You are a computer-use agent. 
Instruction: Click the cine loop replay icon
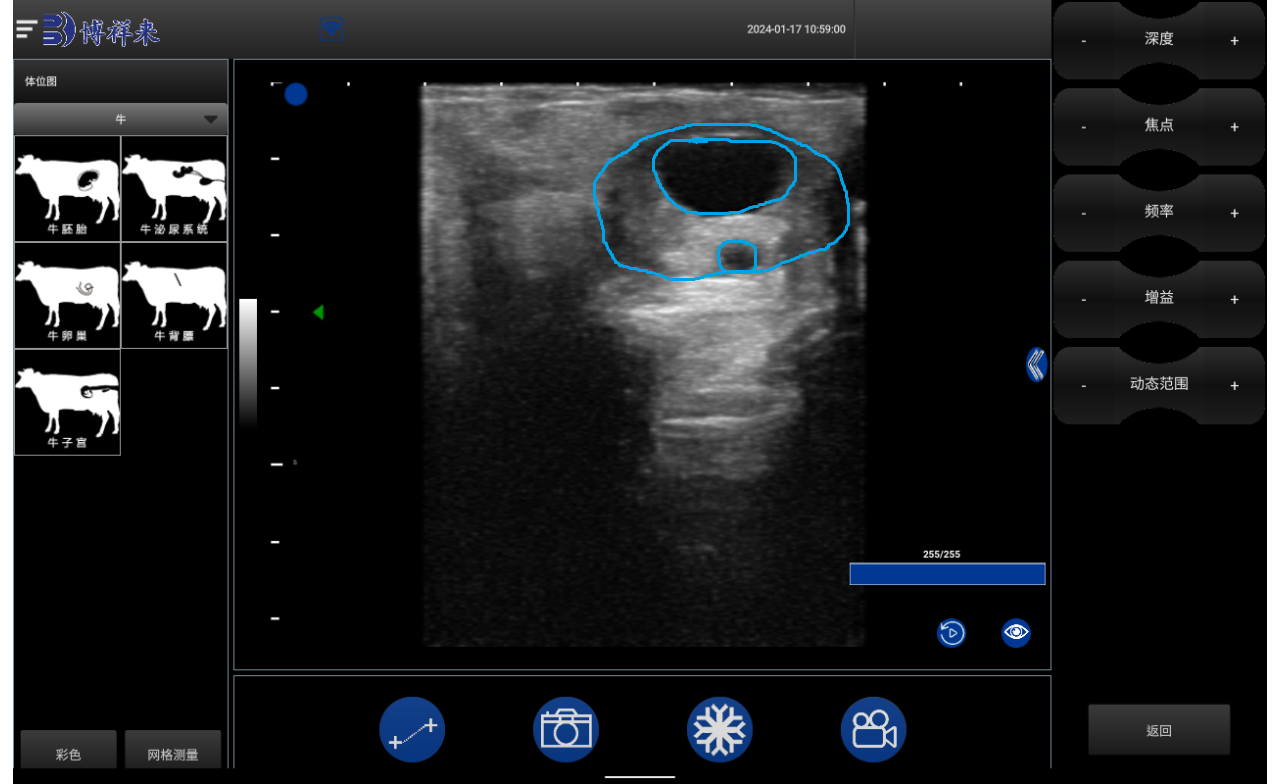951,633
